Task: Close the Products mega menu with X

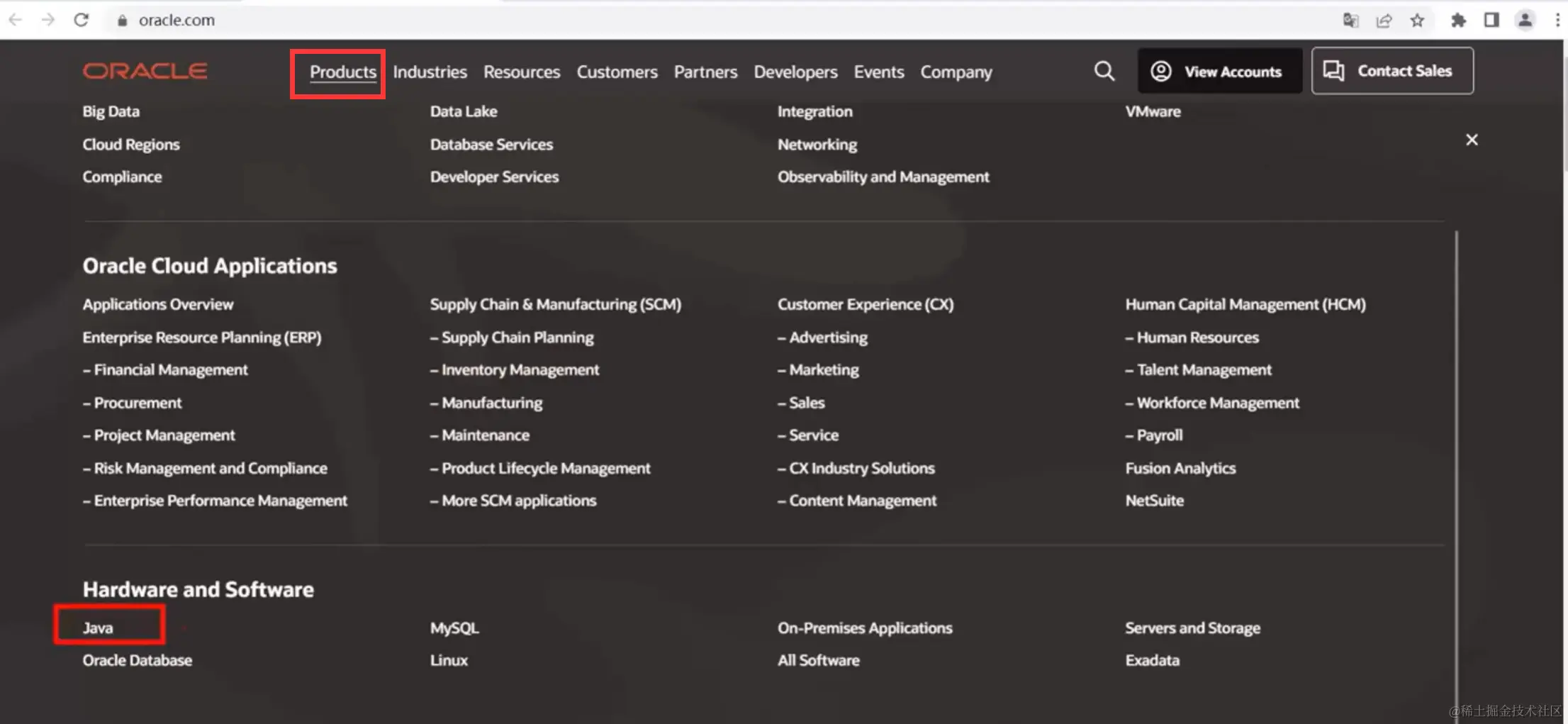Action: 1472,140
